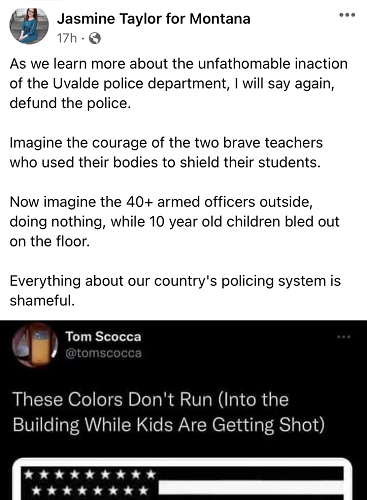Viewport: 367px width, 500px height.
Task: Open the 17h post timestamp
Action: 67,38
